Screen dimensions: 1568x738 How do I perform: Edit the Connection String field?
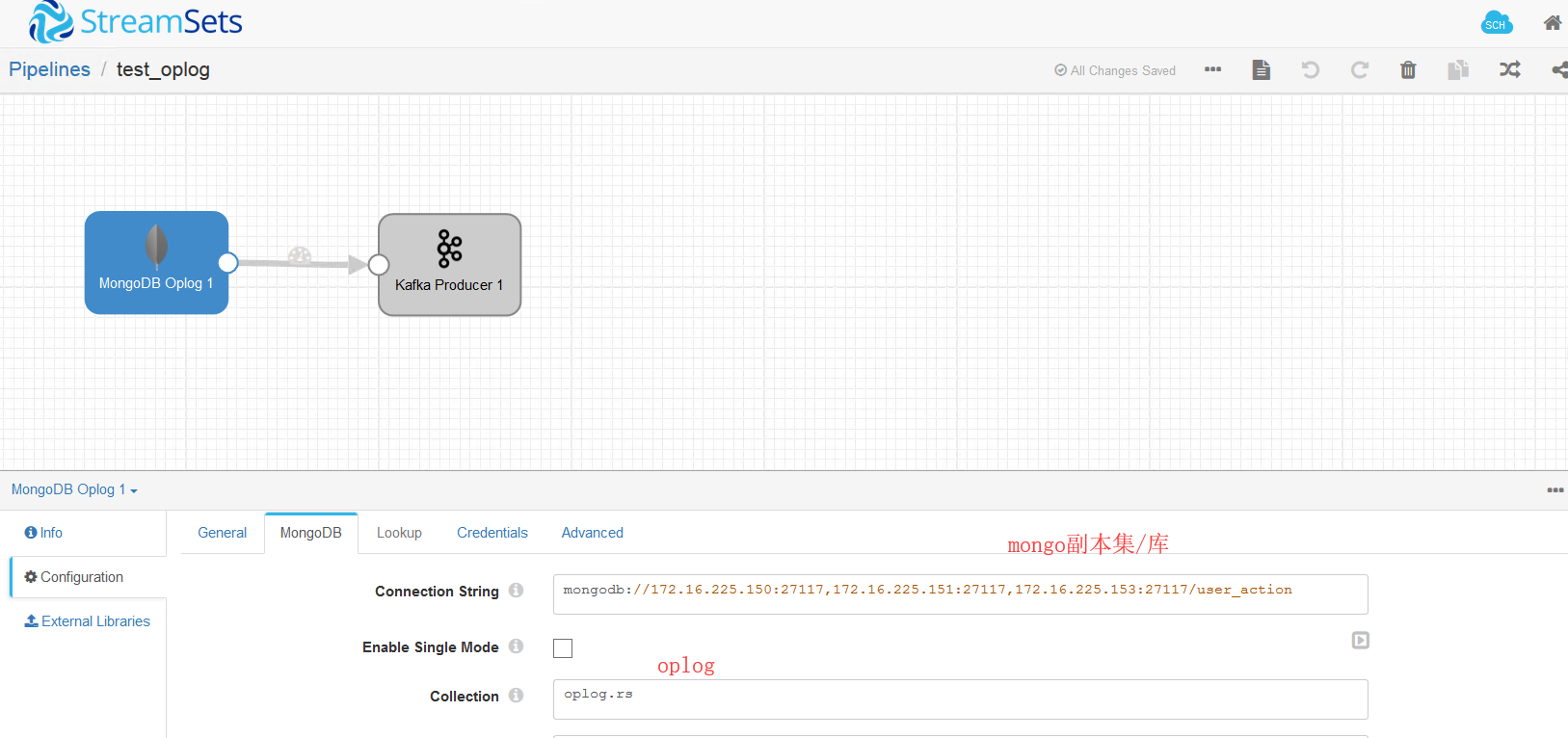point(961,594)
